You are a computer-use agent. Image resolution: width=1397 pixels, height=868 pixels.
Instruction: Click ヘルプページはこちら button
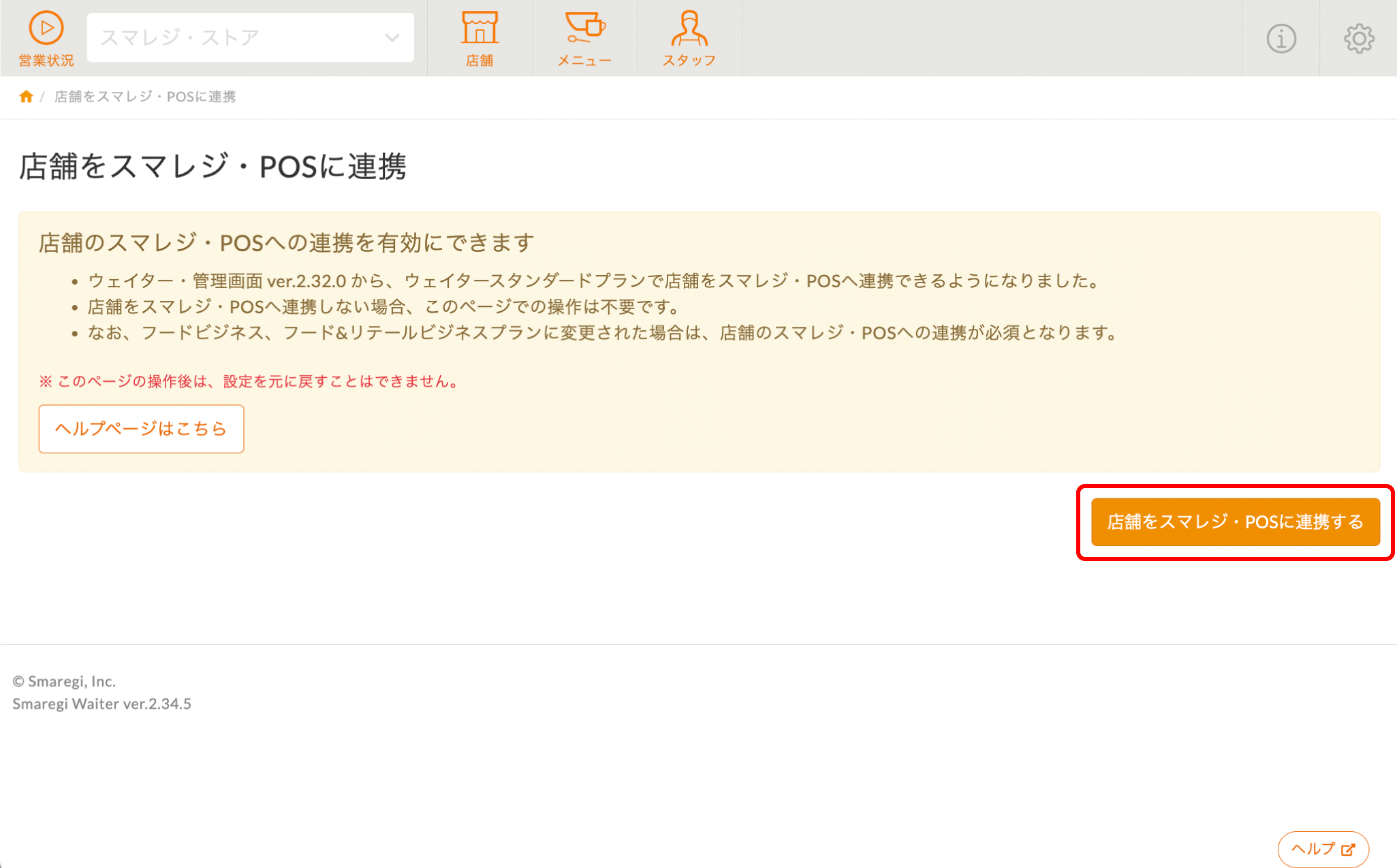click(141, 429)
